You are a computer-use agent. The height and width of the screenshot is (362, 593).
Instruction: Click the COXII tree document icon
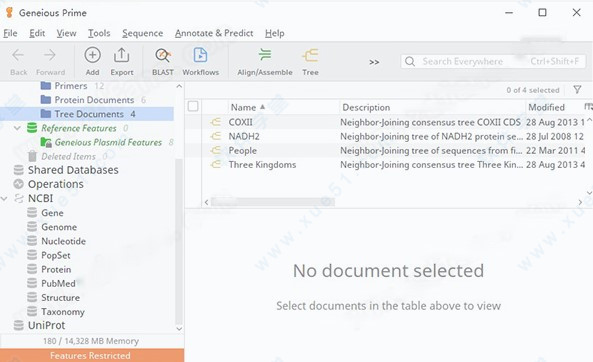pos(216,122)
